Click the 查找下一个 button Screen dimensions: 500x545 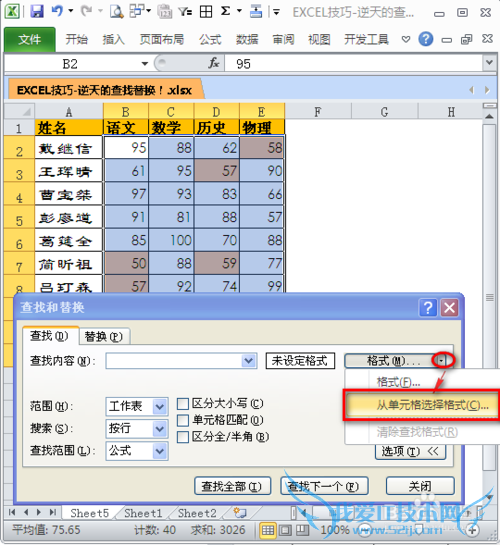click(324, 486)
